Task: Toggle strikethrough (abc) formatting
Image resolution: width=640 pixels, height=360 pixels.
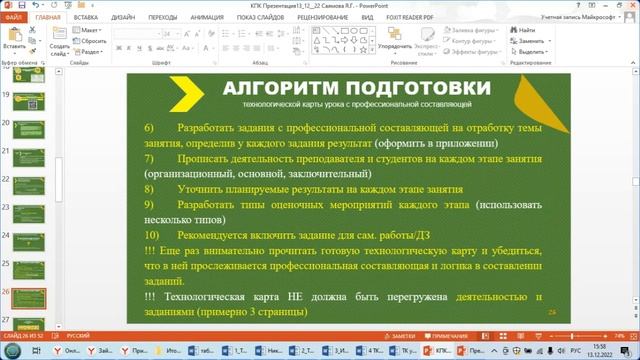Action: coord(160,48)
